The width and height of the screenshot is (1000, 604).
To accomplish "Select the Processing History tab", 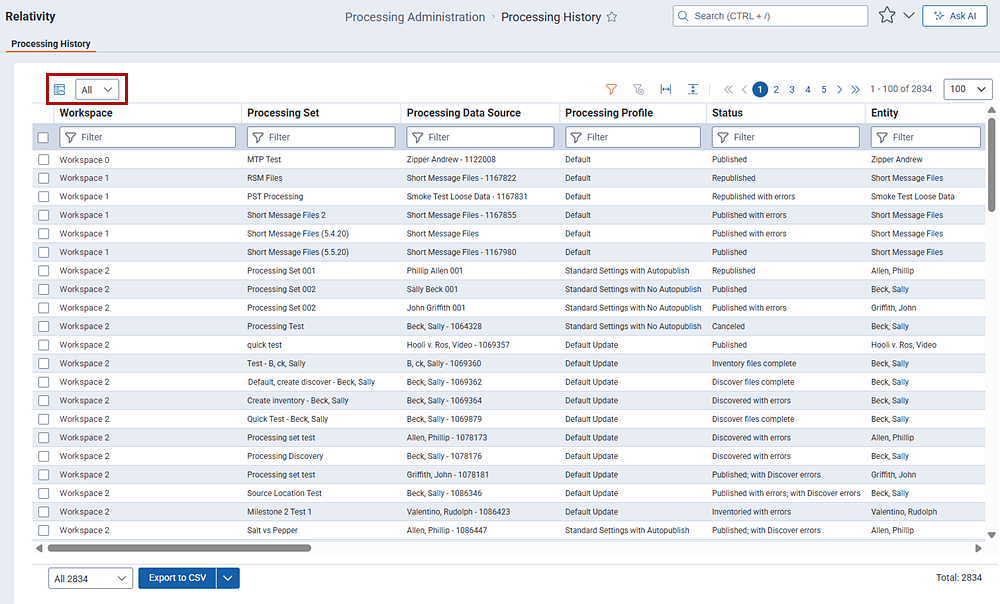I will click(x=50, y=43).
